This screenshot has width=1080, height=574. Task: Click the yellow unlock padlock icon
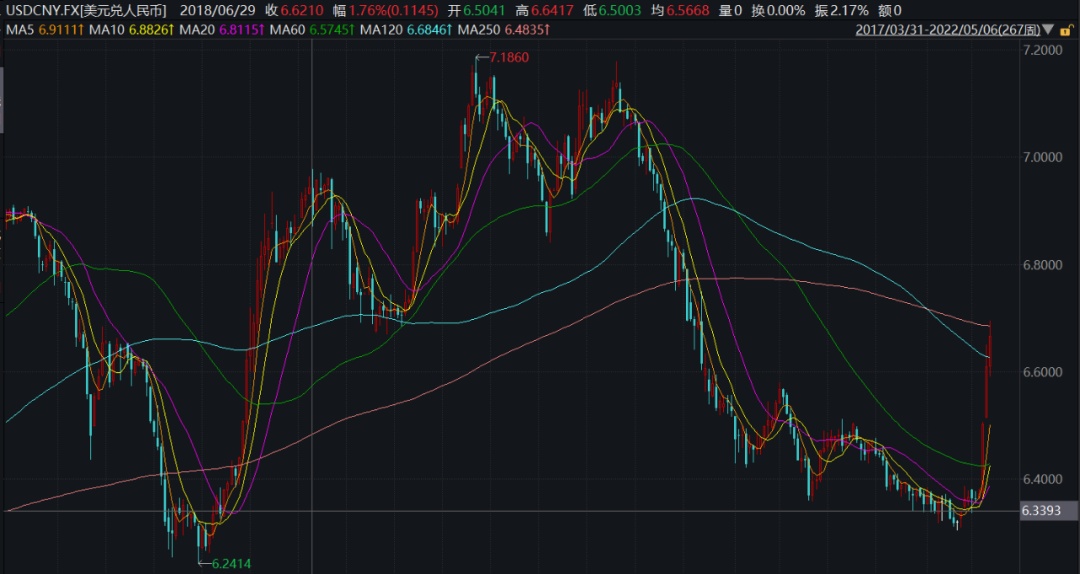point(1068,30)
